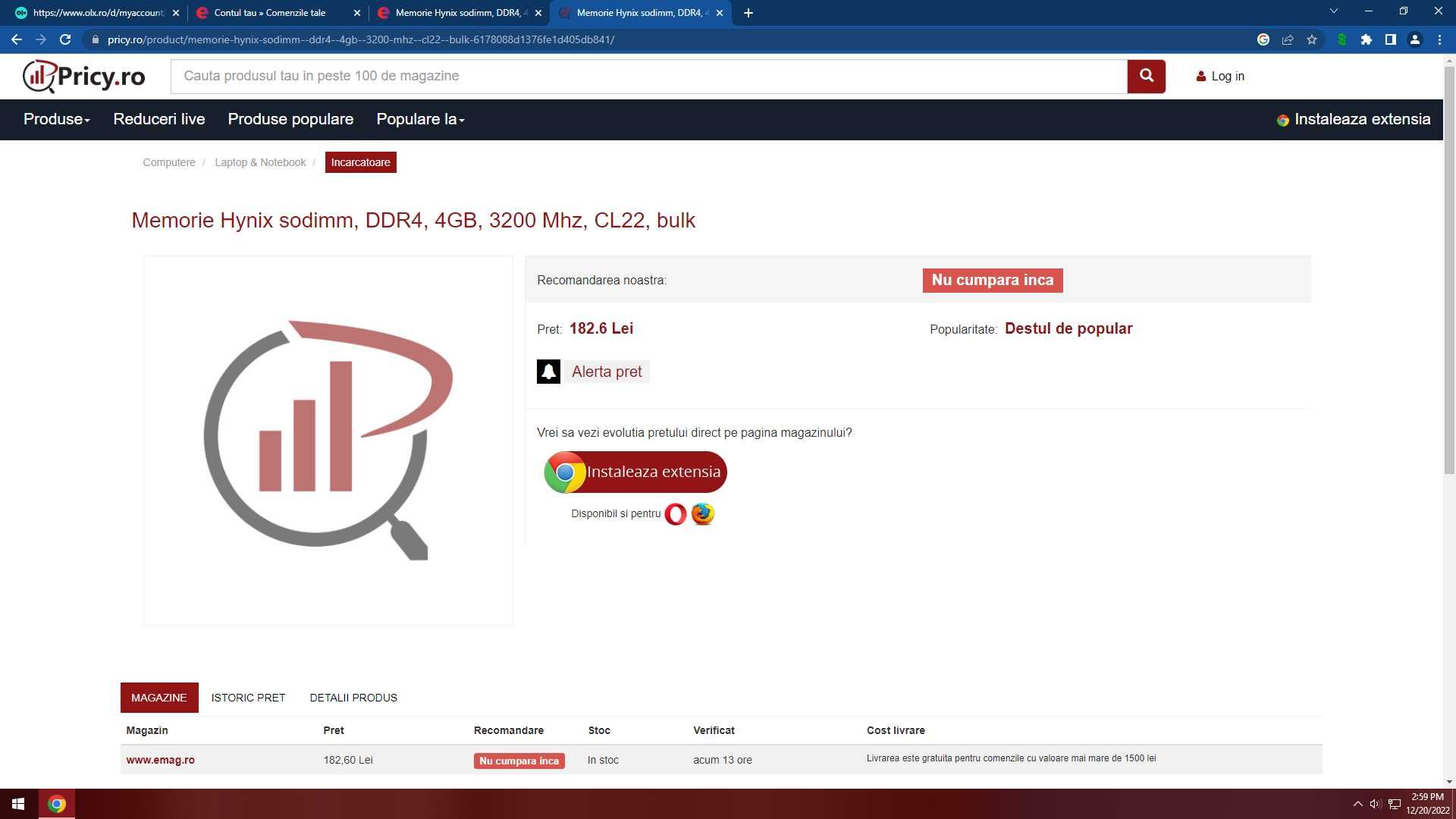
Task: Click the Alerta pret button
Action: coord(607,372)
